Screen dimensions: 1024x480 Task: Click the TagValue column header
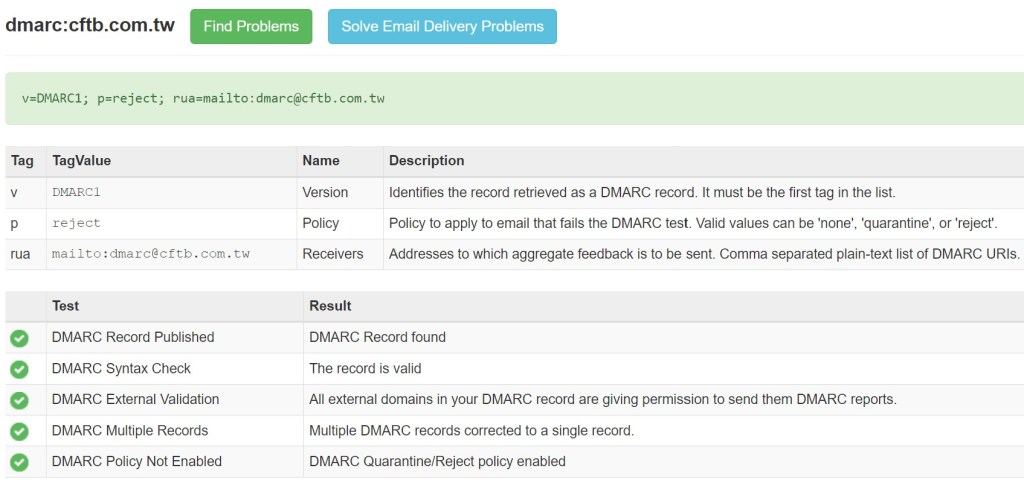pos(81,160)
